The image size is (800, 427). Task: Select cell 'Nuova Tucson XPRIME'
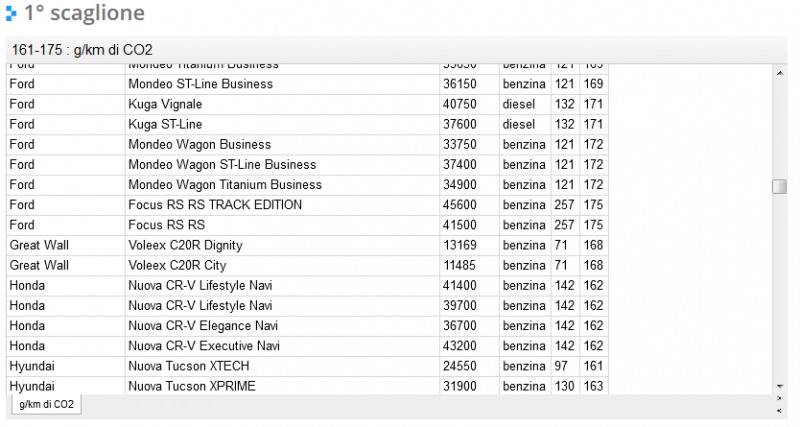click(283, 386)
